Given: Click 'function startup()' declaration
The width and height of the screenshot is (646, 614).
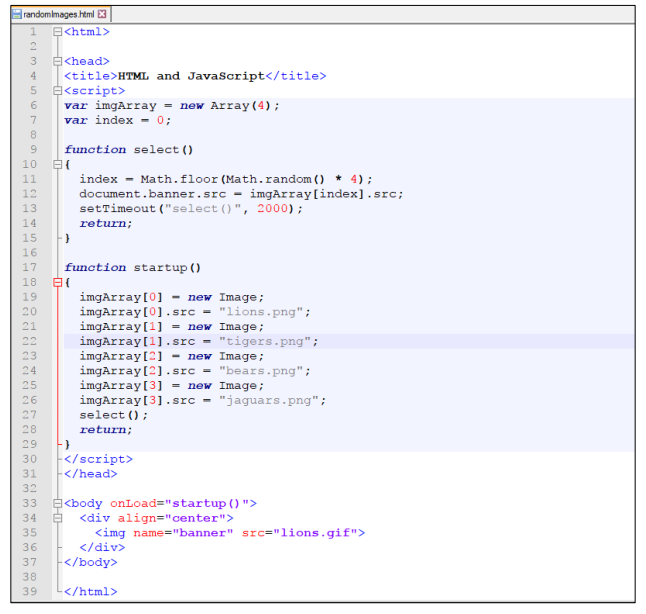Looking at the screenshot, I should 132,267.
